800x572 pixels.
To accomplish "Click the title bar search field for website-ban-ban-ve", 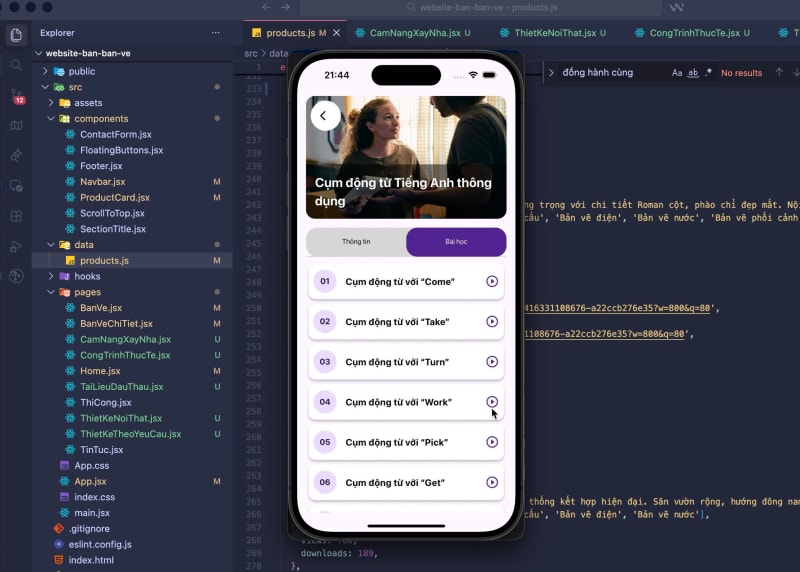I will [x=481, y=7].
